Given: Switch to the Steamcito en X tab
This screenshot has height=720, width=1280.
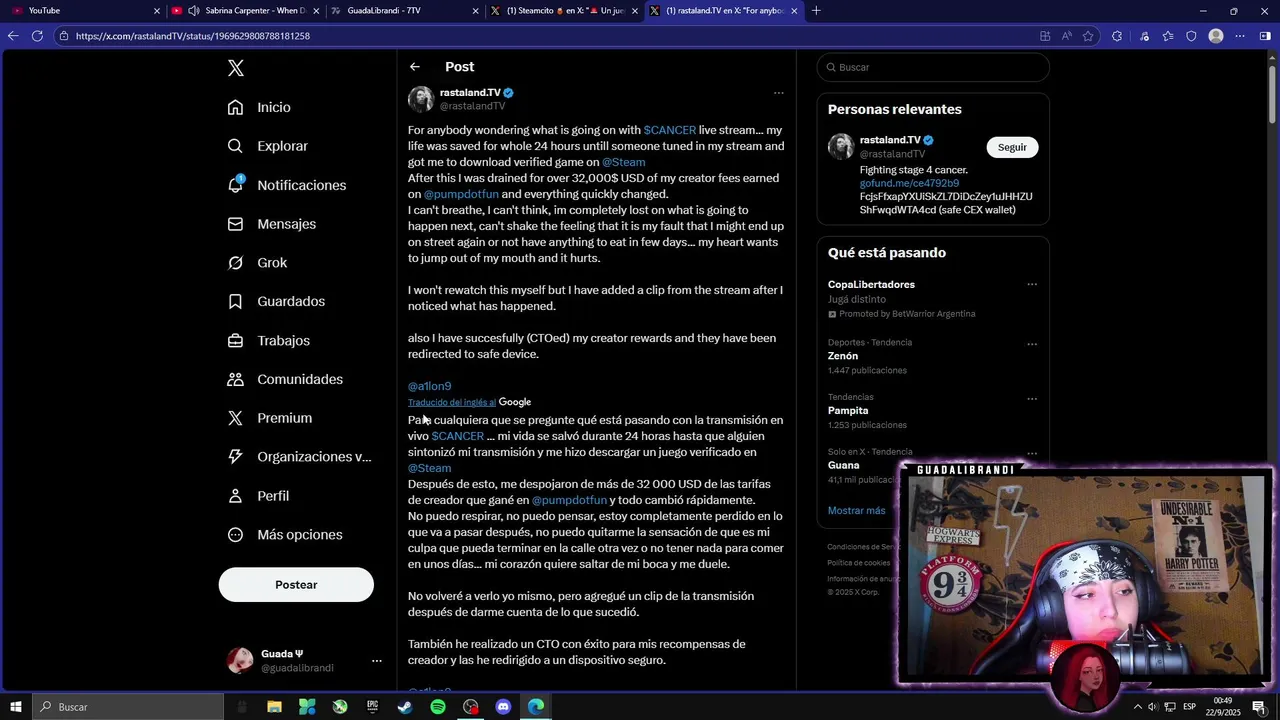Looking at the screenshot, I should point(563,11).
